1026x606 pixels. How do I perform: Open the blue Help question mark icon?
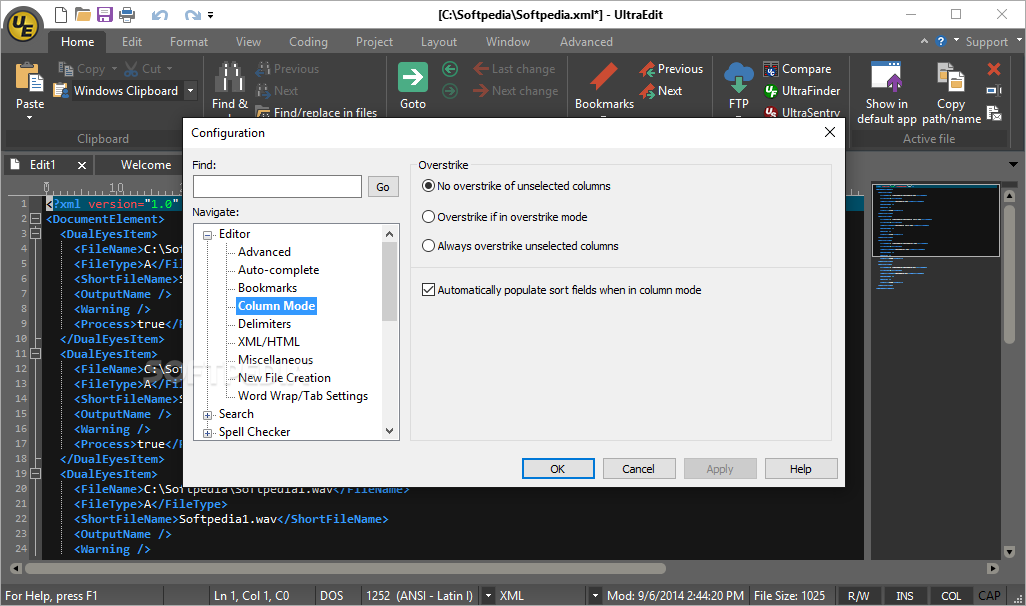click(941, 41)
